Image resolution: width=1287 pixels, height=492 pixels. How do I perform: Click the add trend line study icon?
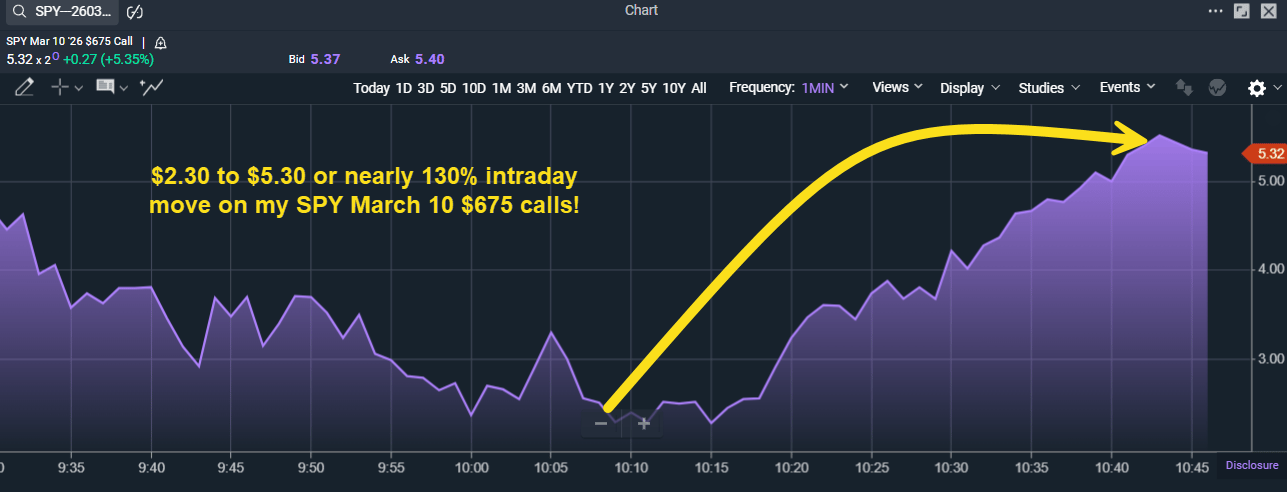(152, 87)
